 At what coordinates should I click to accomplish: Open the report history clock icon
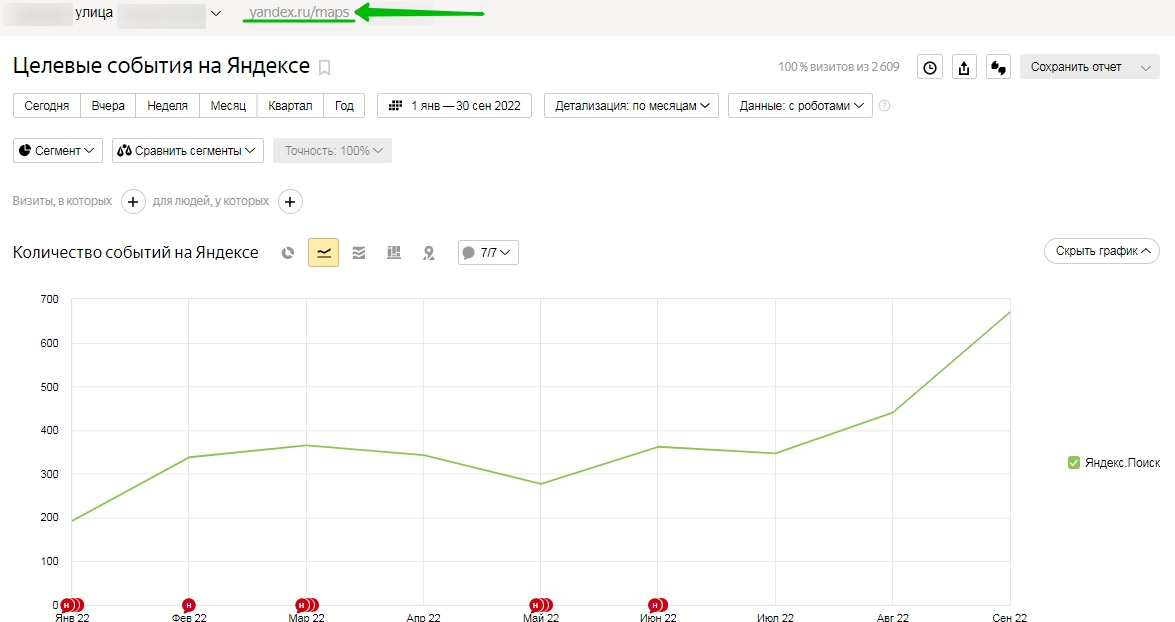point(929,67)
